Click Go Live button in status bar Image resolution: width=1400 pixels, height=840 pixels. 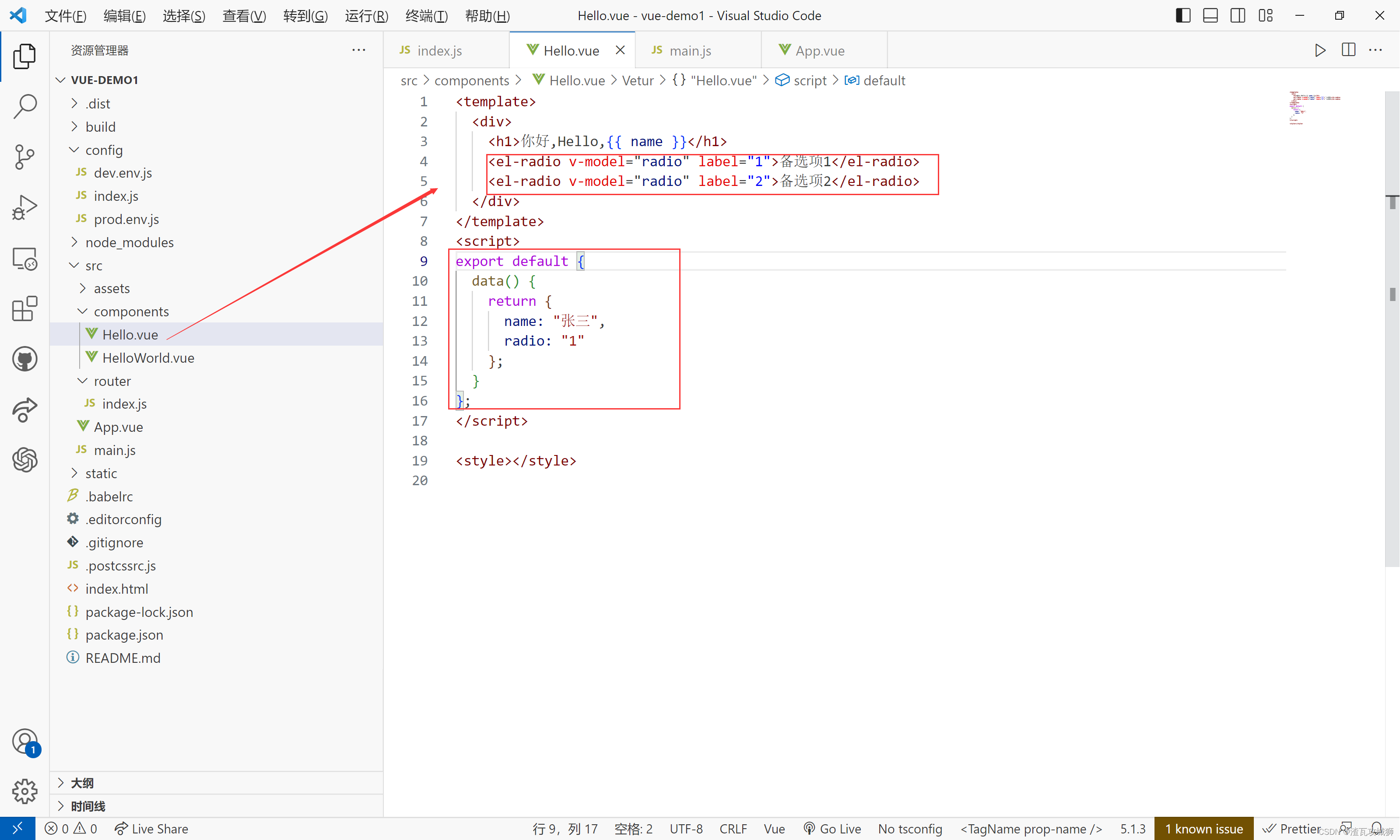(833, 828)
